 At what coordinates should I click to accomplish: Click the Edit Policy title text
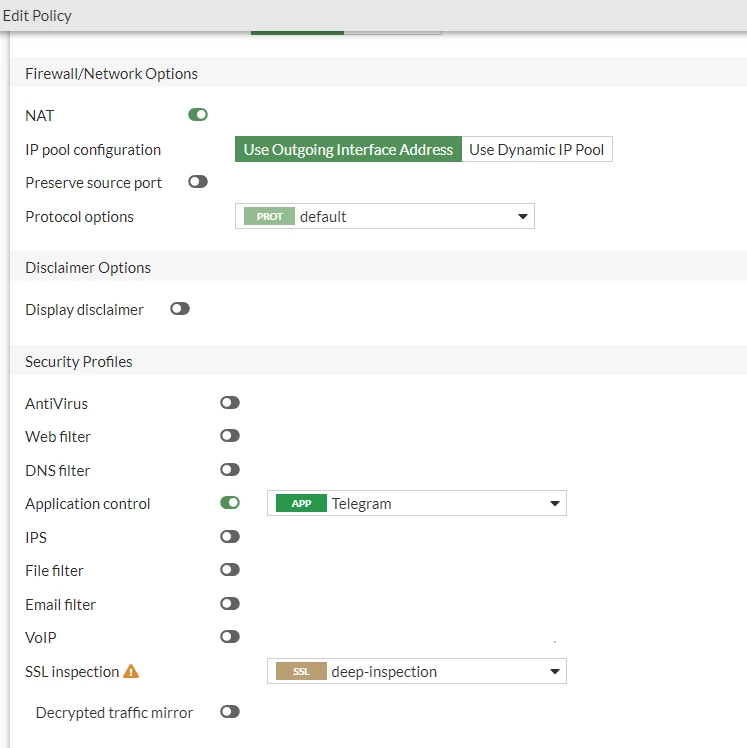point(37,16)
